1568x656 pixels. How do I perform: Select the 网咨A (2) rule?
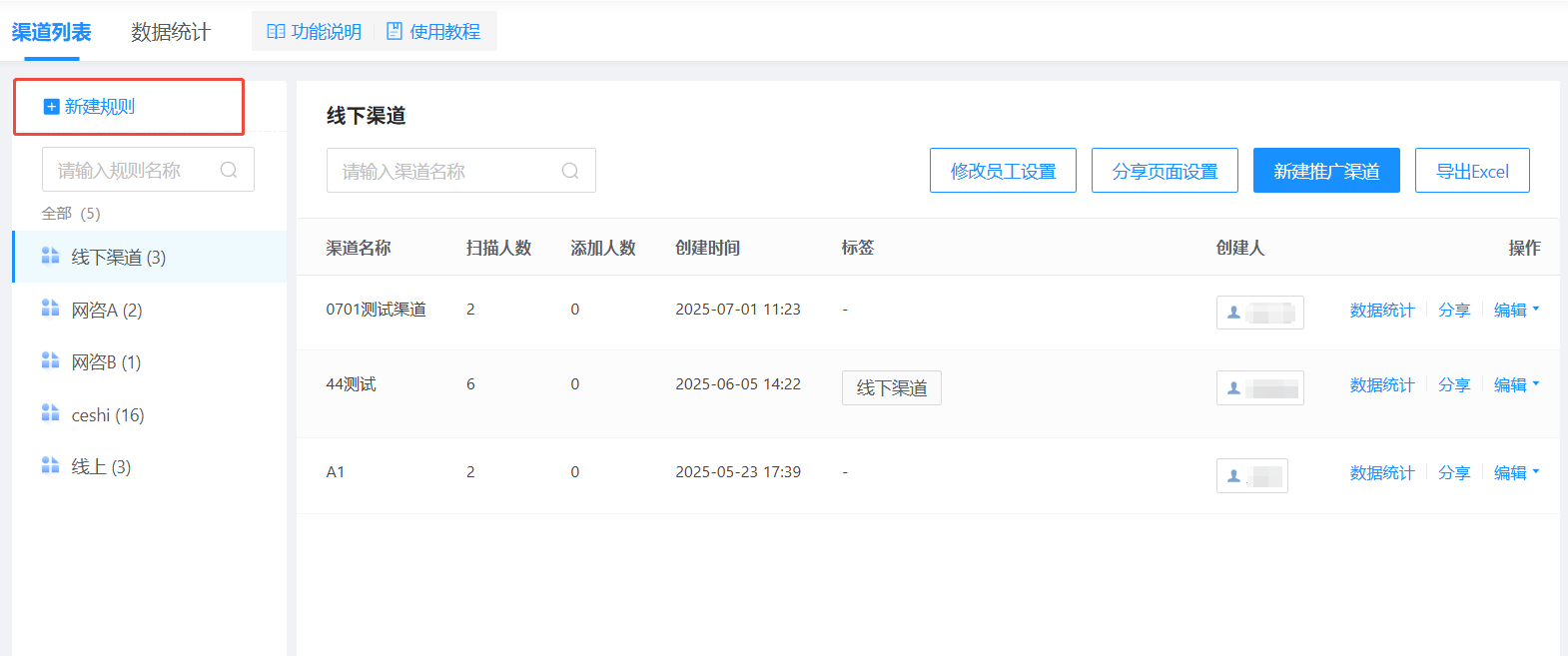click(150, 310)
